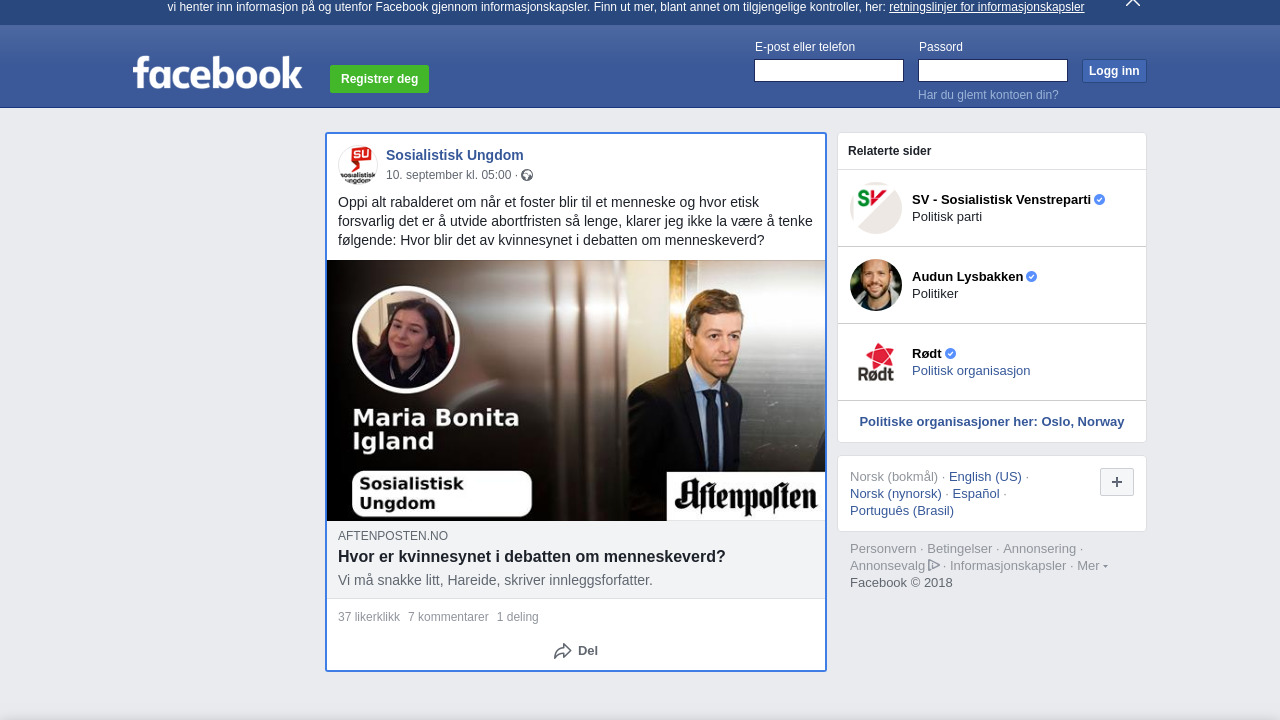This screenshot has height=720, width=1280.
Task: Open Sosialistisk Ungdom profile picture
Action: (x=358, y=165)
